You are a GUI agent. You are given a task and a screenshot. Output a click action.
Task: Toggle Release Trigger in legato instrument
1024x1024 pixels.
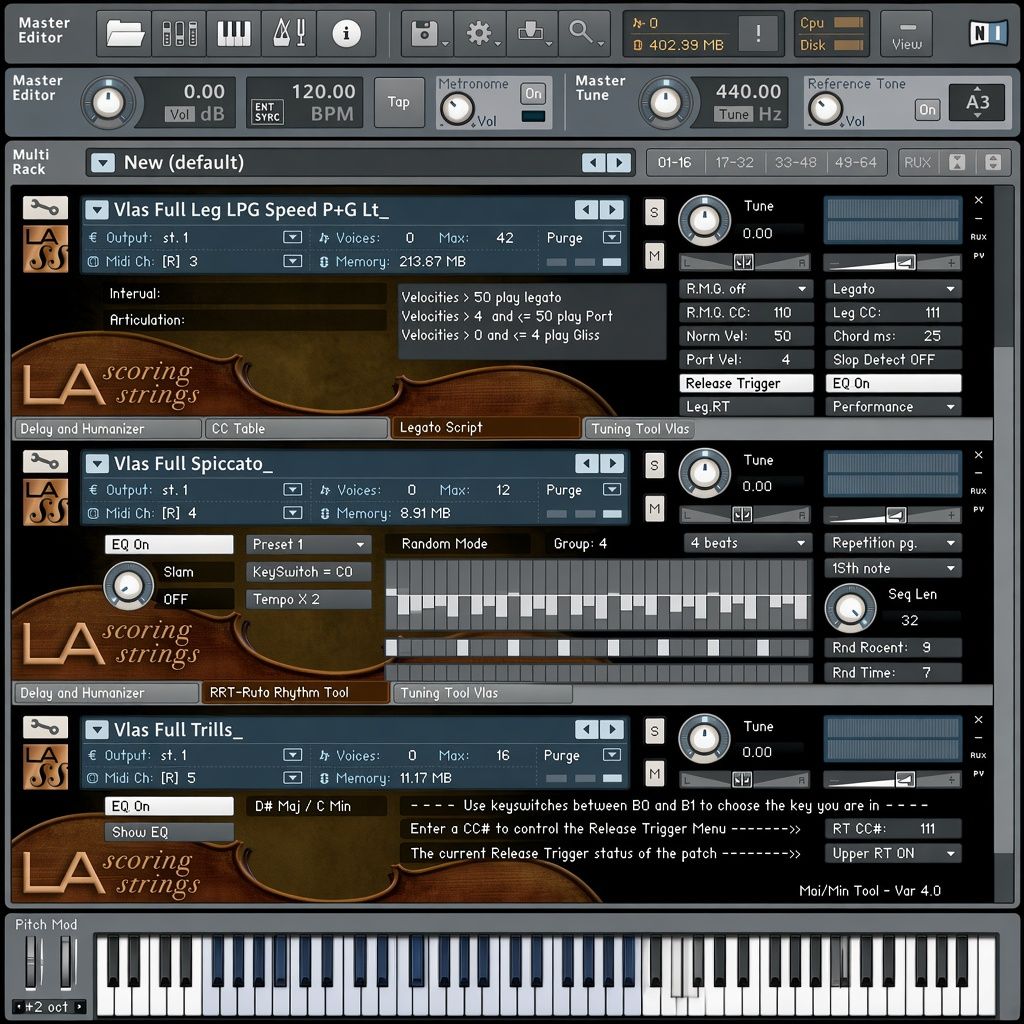click(x=746, y=383)
